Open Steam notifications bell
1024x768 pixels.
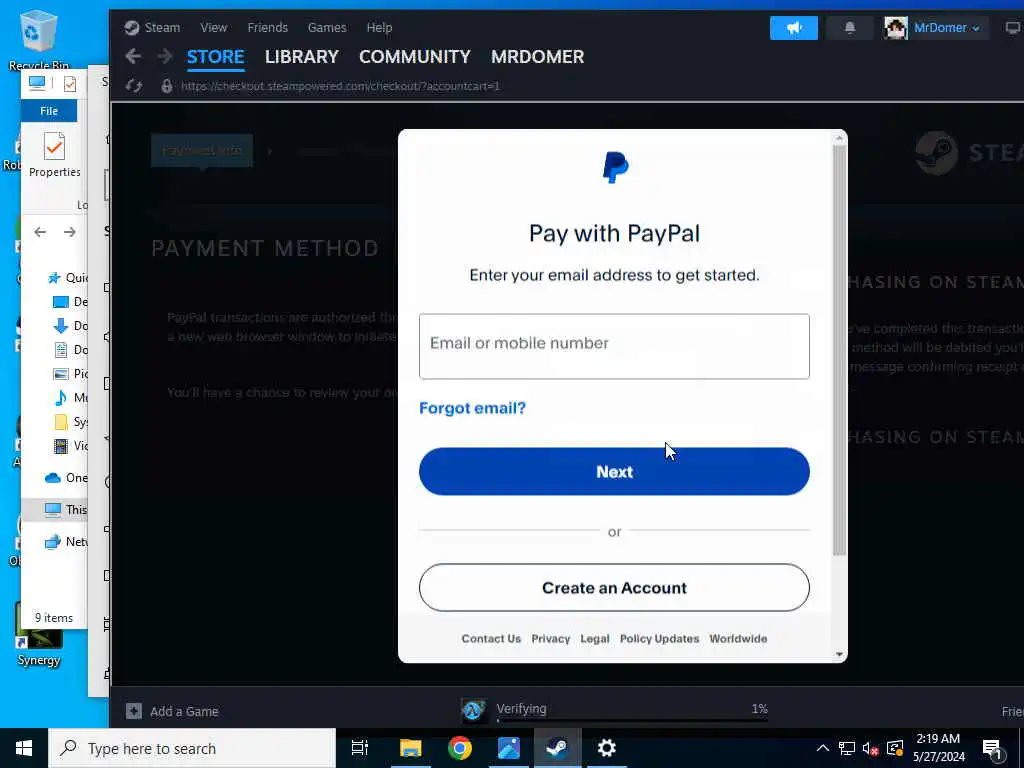click(850, 27)
